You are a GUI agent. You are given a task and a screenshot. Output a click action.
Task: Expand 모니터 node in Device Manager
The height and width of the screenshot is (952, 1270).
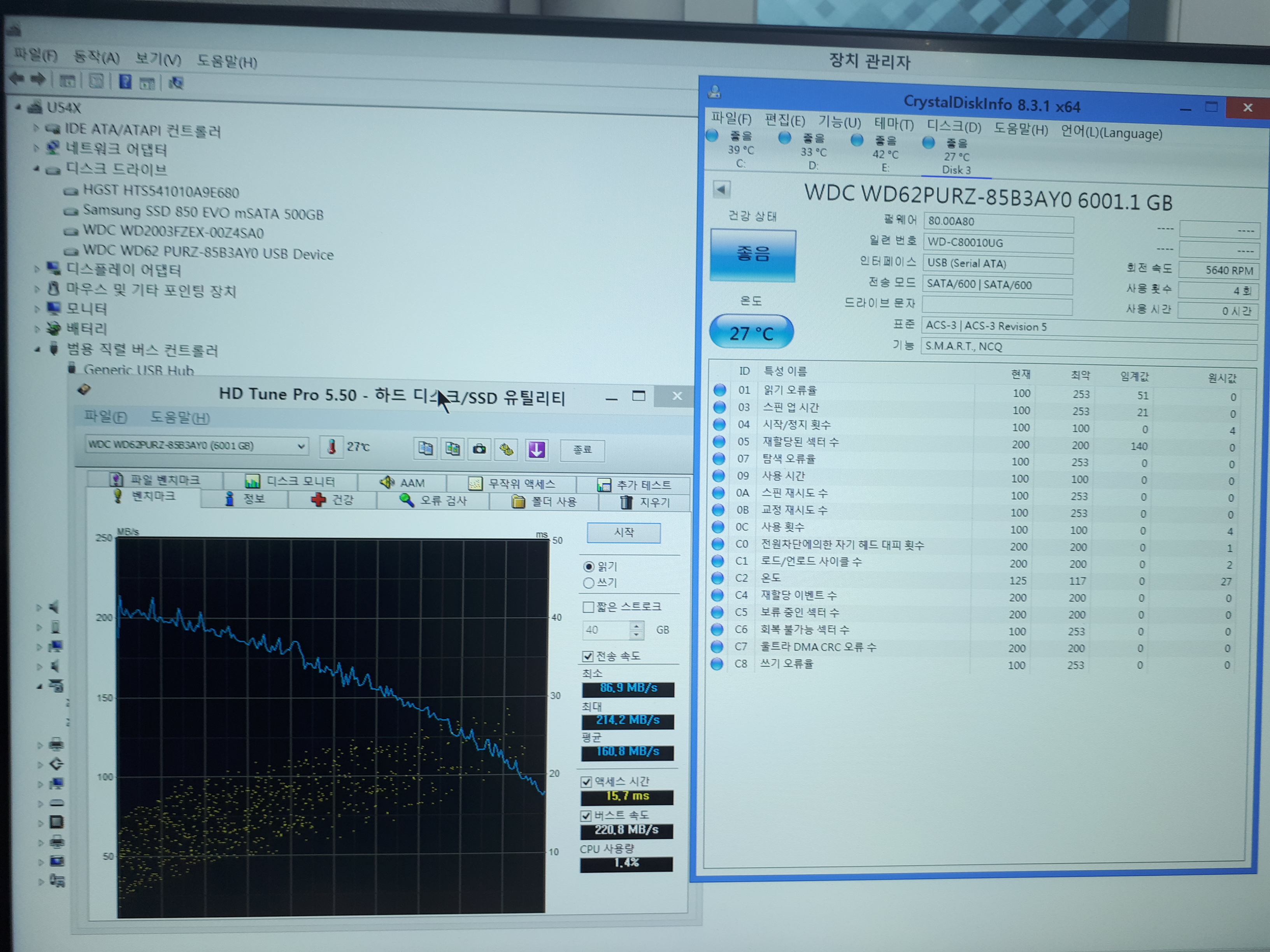[37, 308]
